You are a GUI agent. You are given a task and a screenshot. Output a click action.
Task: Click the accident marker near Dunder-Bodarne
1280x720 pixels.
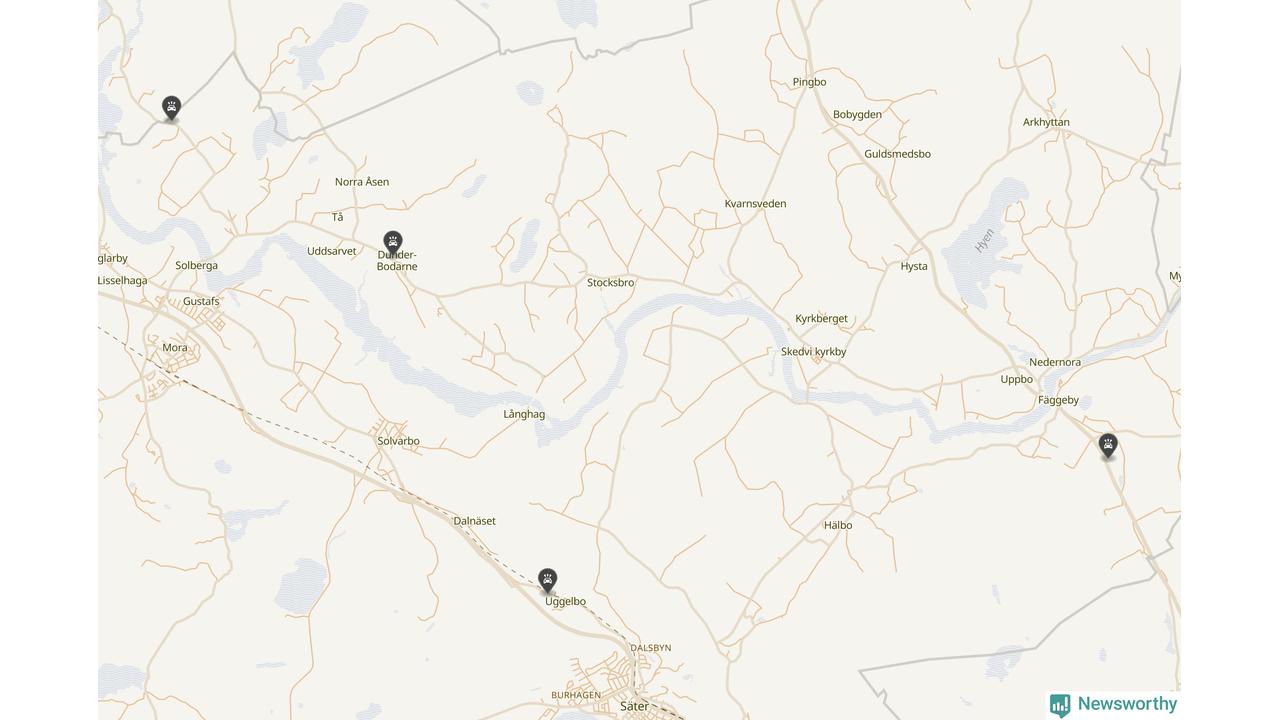pos(393,243)
